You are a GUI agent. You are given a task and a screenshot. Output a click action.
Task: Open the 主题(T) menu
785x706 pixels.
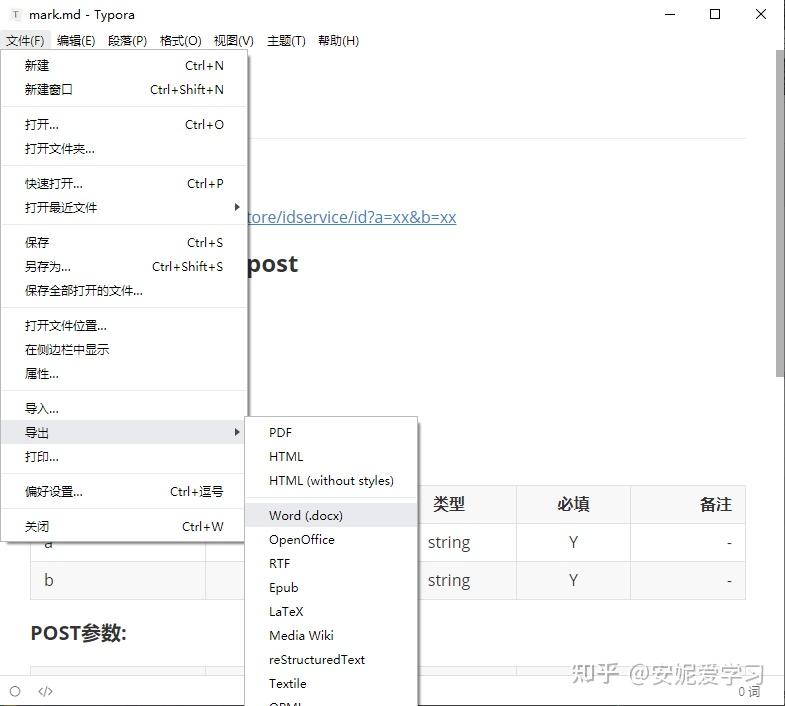click(286, 41)
